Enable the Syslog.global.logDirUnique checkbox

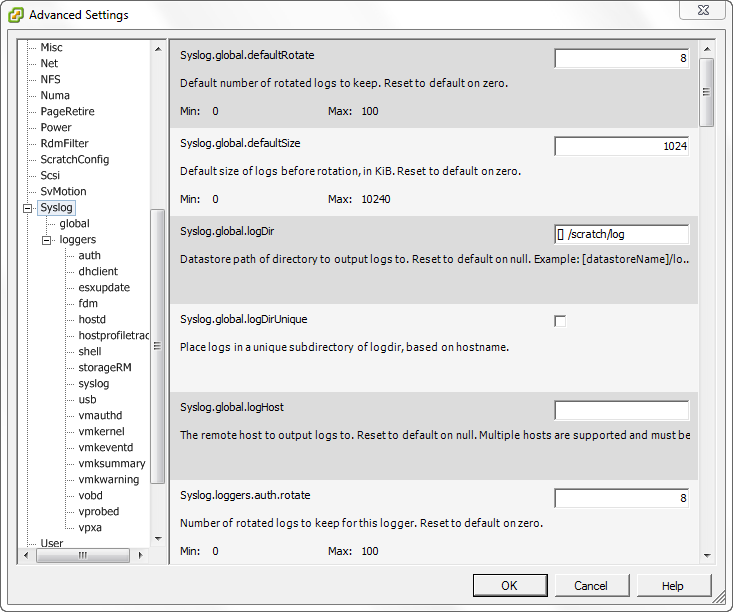click(x=560, y=321)
